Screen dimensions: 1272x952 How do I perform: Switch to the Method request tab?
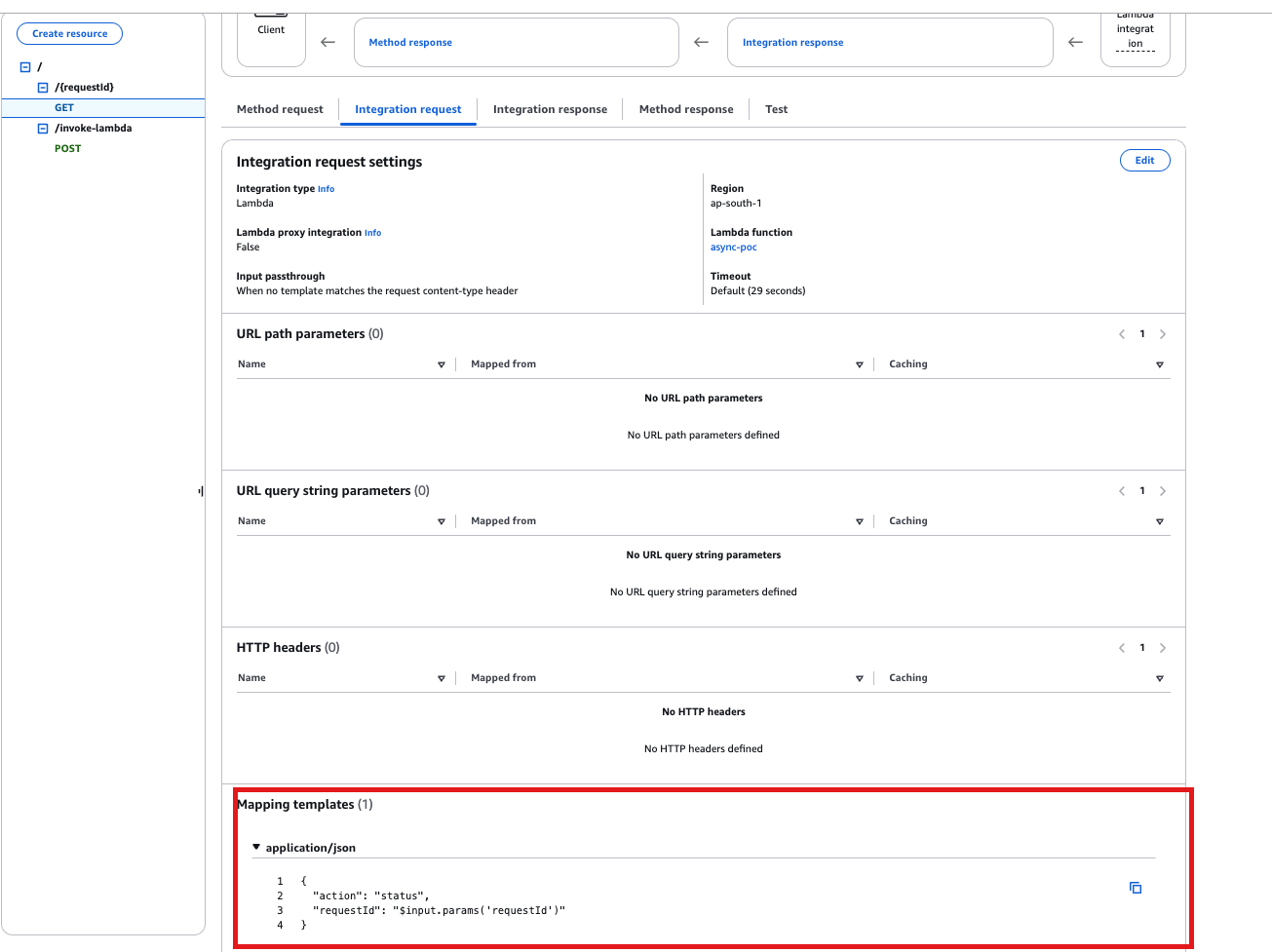[x=280, y=109]
